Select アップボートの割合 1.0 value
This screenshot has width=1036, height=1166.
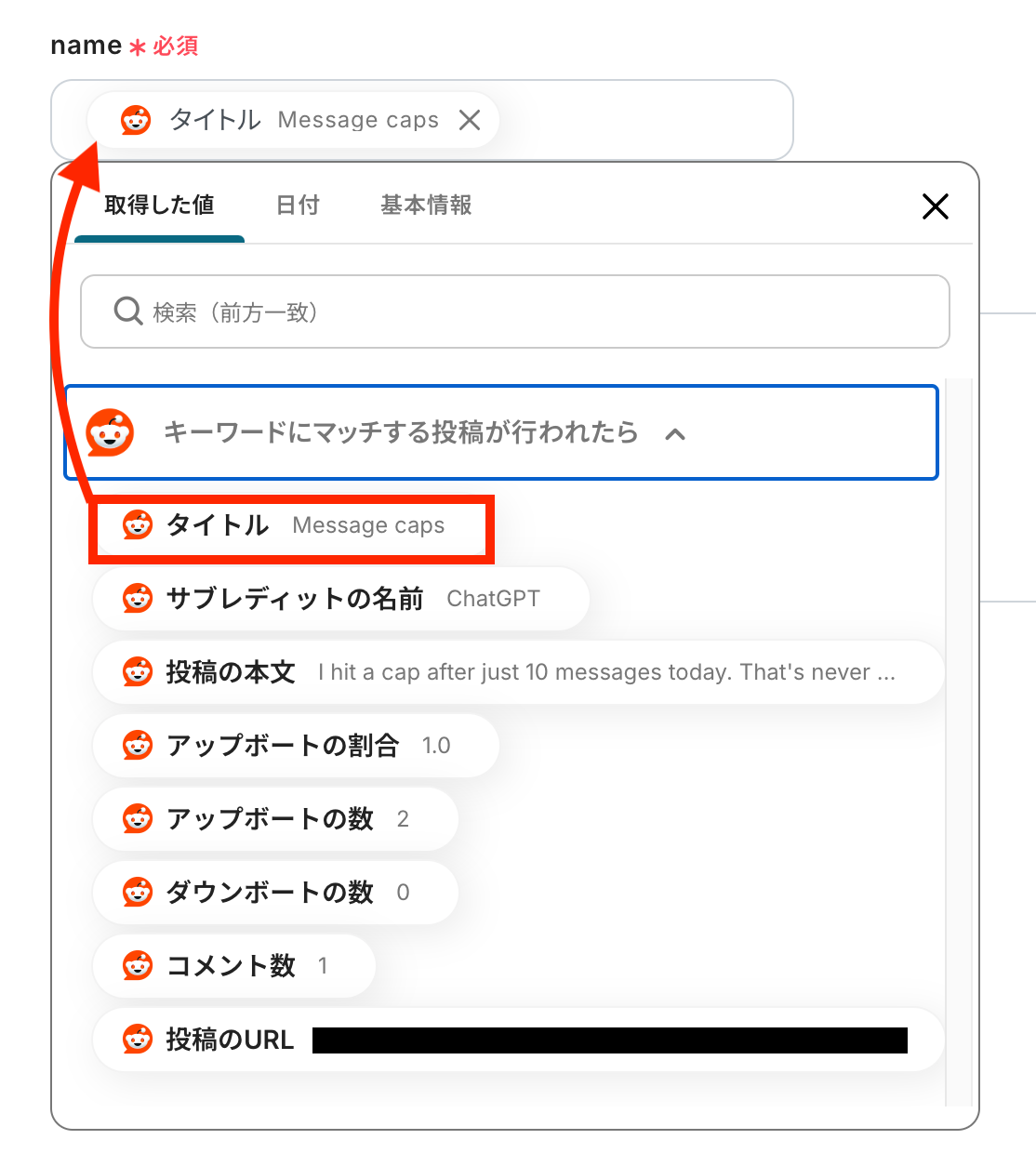coord(297,746)
